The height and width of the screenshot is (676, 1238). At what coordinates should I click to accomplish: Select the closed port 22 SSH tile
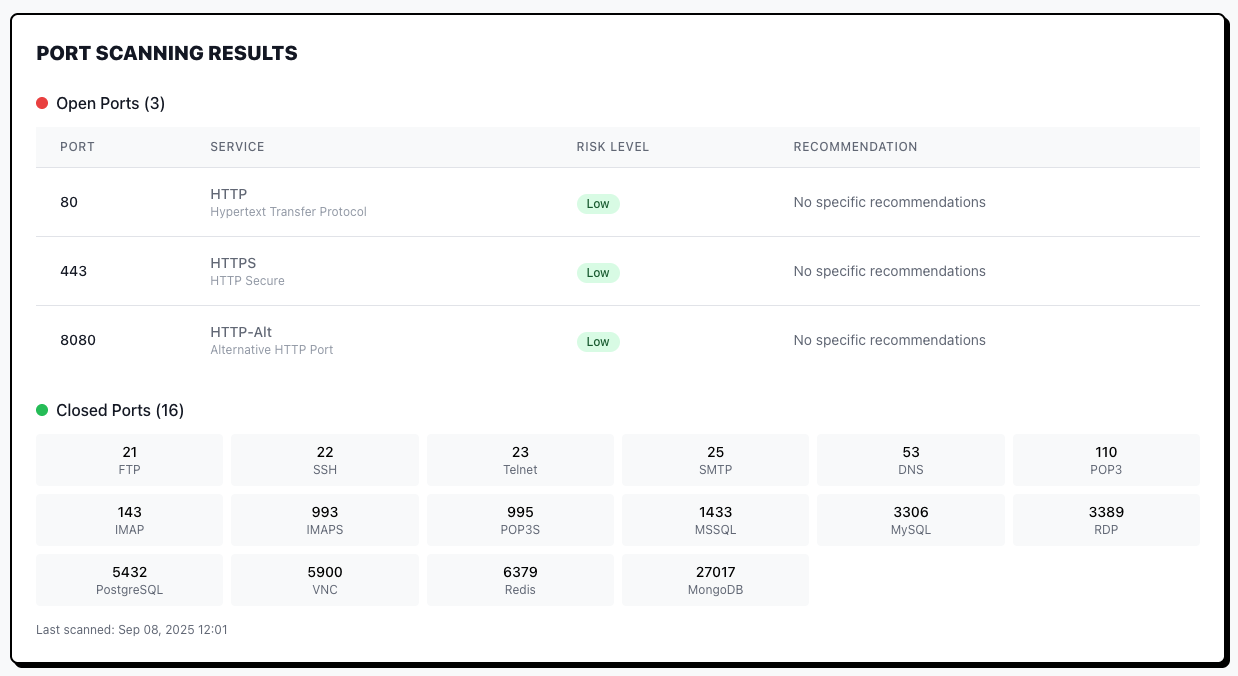[325, 460]
